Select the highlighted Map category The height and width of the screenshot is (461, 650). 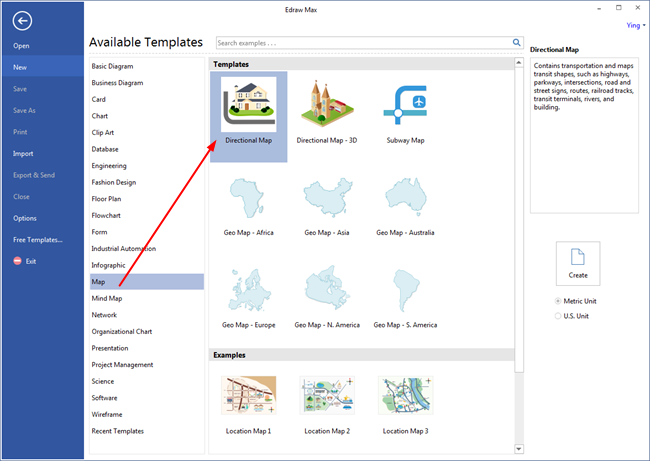pos(147,282)
